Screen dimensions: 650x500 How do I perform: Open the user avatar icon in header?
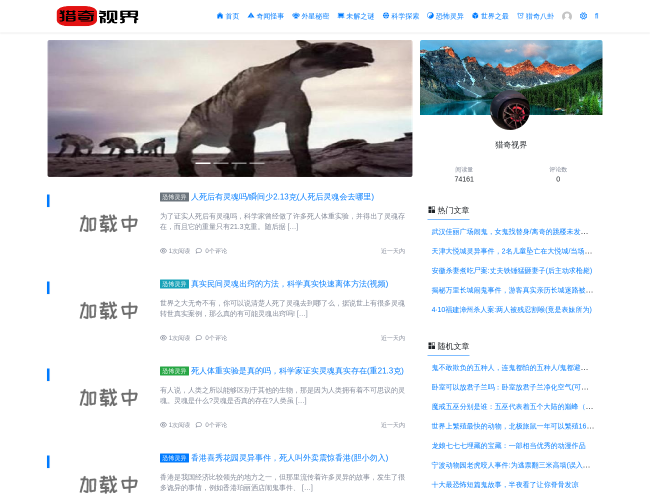pos(567,16)
